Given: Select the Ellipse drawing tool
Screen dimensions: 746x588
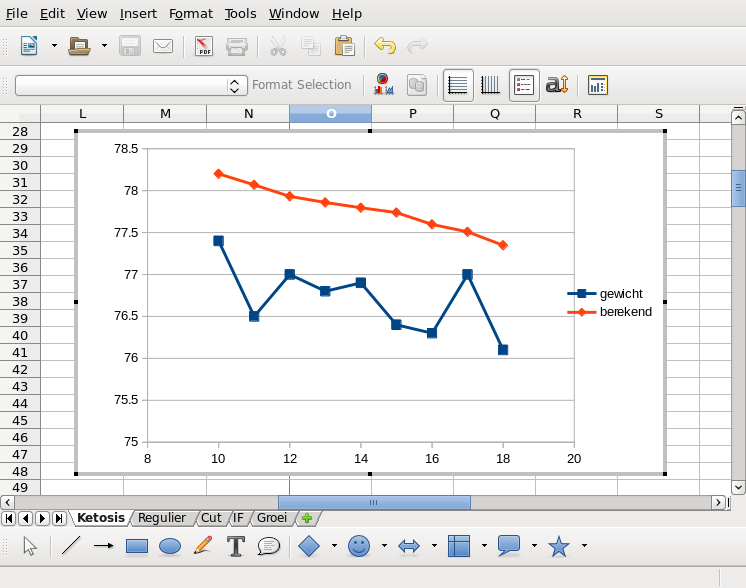Looking at the screenshot, I should [x=170, y=546].
